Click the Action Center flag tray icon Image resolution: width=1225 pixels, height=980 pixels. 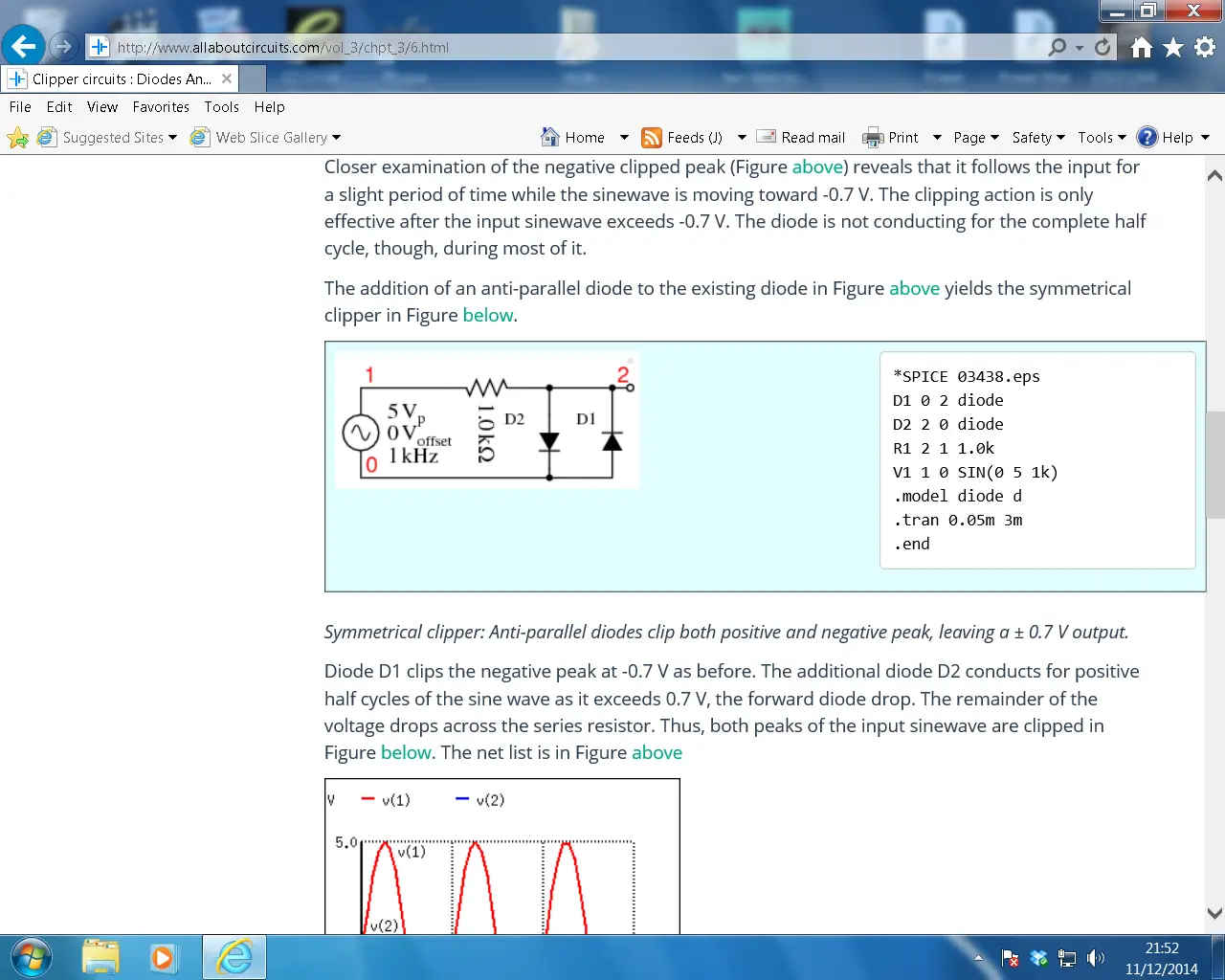pyautogui.click(x=1010, y=958)
